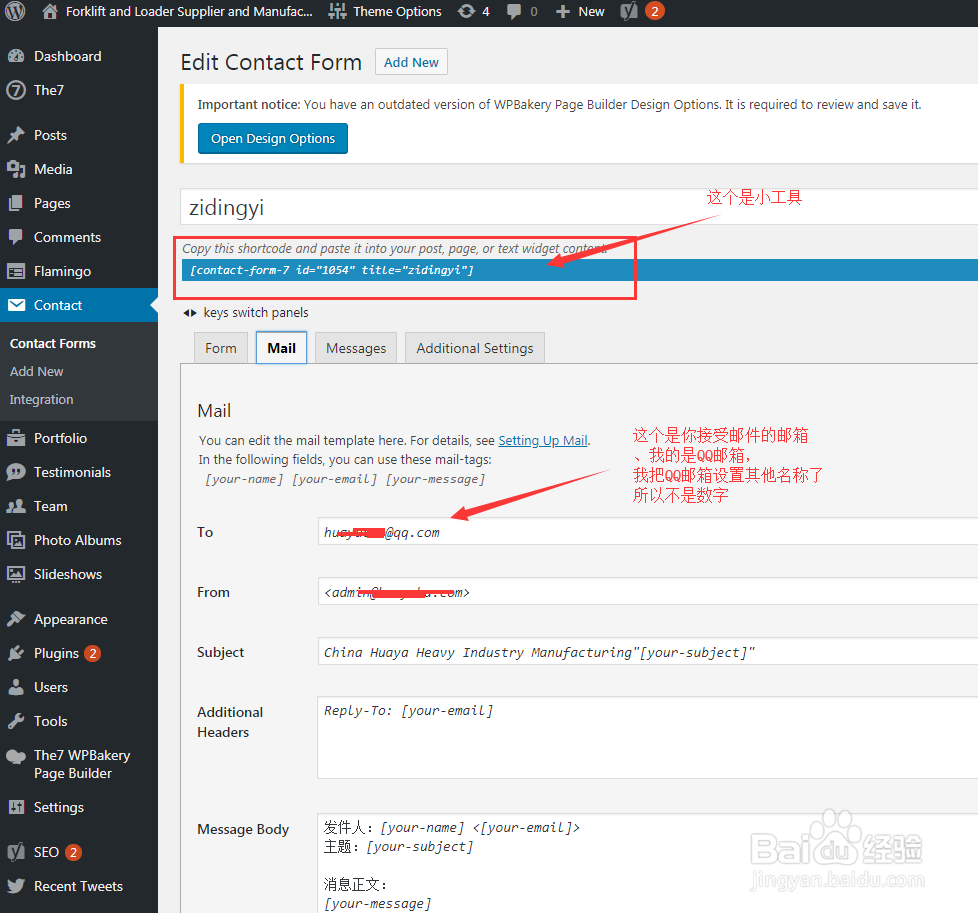The height and width of the screenshot is (913, 978).
Task: Click the Slideshows icon in sidebar
Action: click(16, 574)
